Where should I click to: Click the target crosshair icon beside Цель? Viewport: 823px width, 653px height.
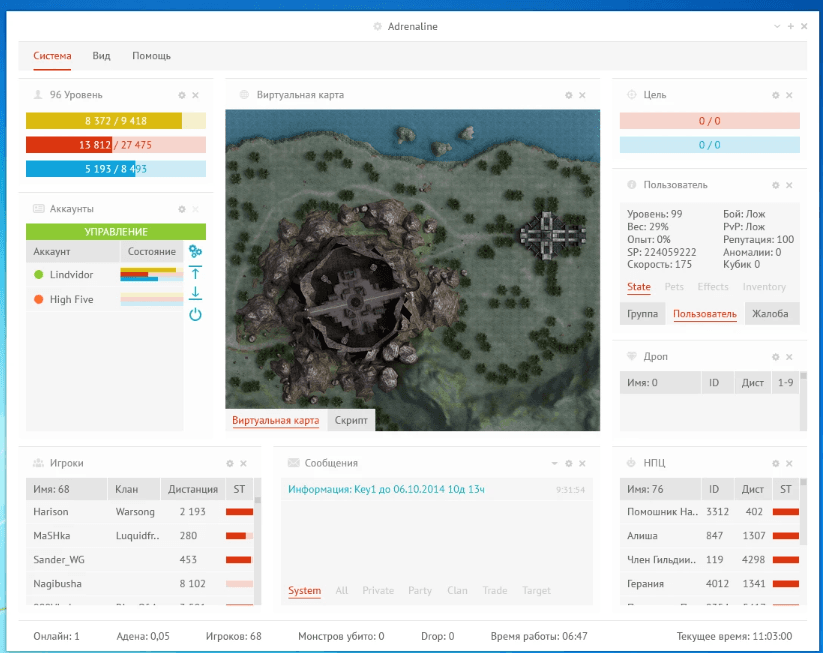tap(631, 94)
